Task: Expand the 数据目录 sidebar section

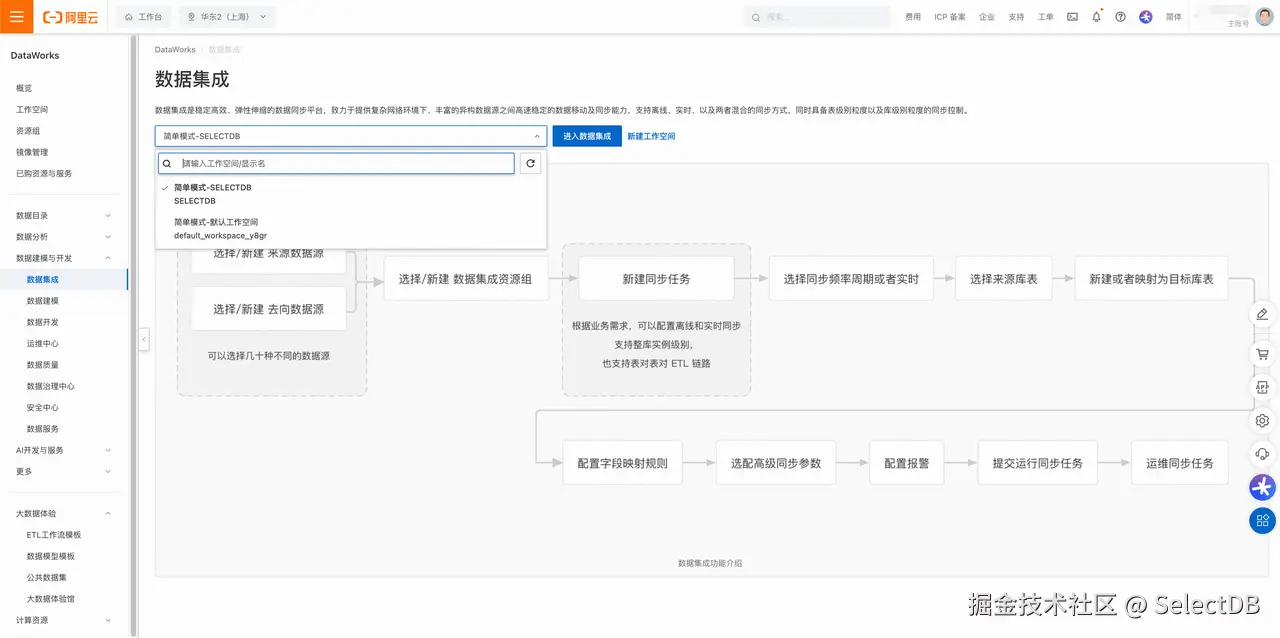Action: pos(66,216)
